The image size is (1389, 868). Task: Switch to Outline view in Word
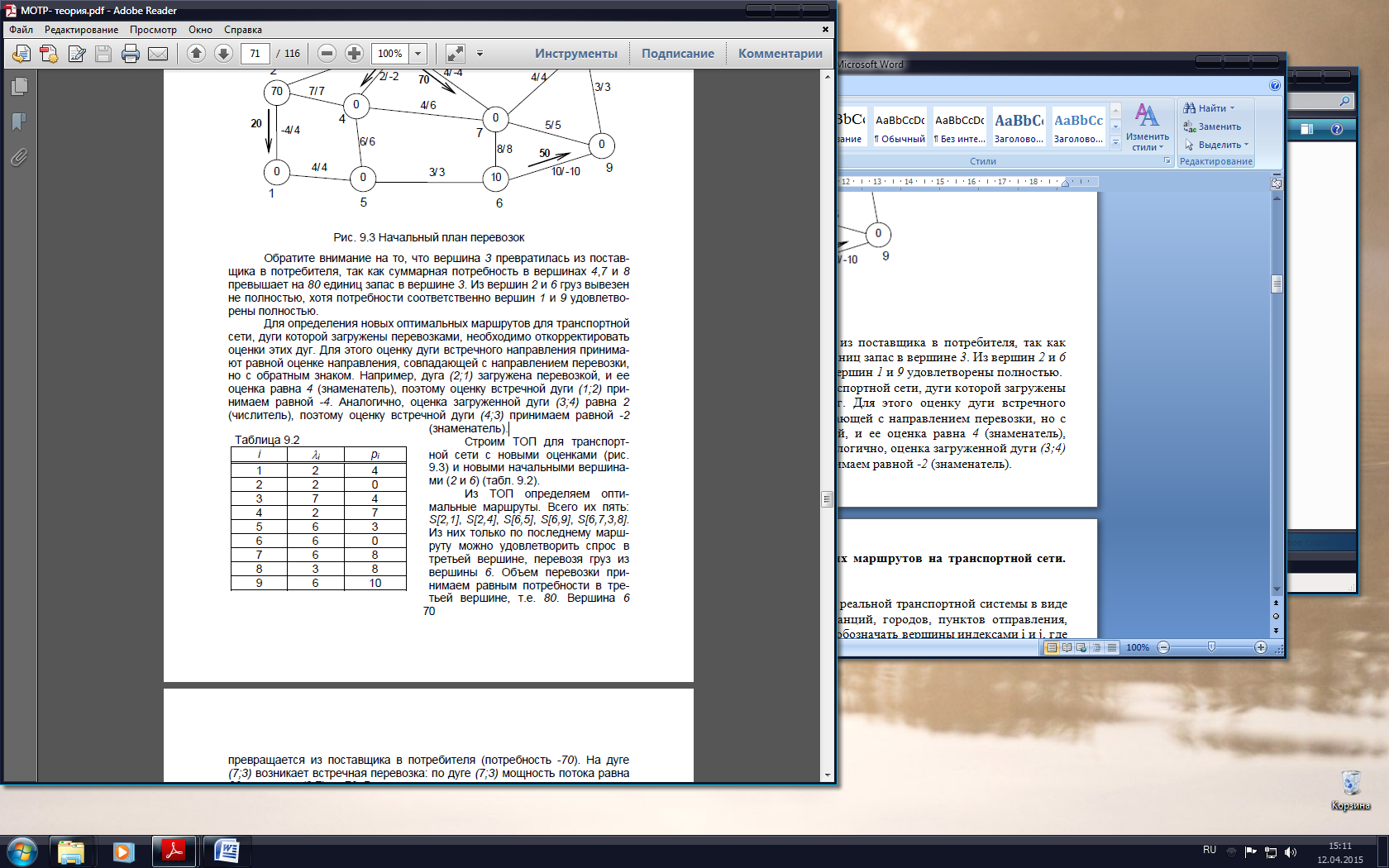click(1096, 647)
